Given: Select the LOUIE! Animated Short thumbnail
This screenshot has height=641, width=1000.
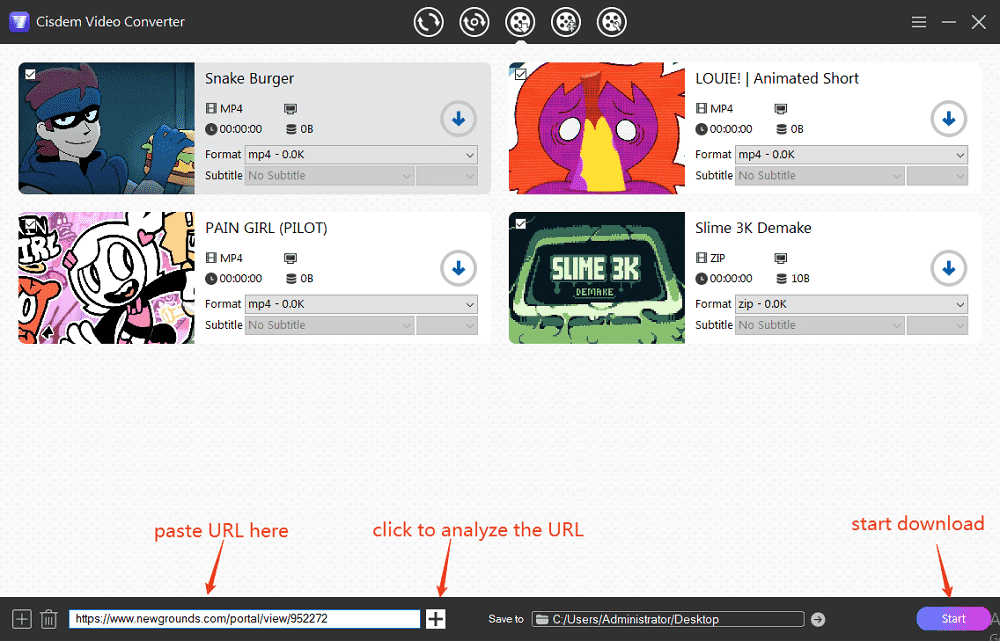Looking at the screenshot, I should pos(597,128).
